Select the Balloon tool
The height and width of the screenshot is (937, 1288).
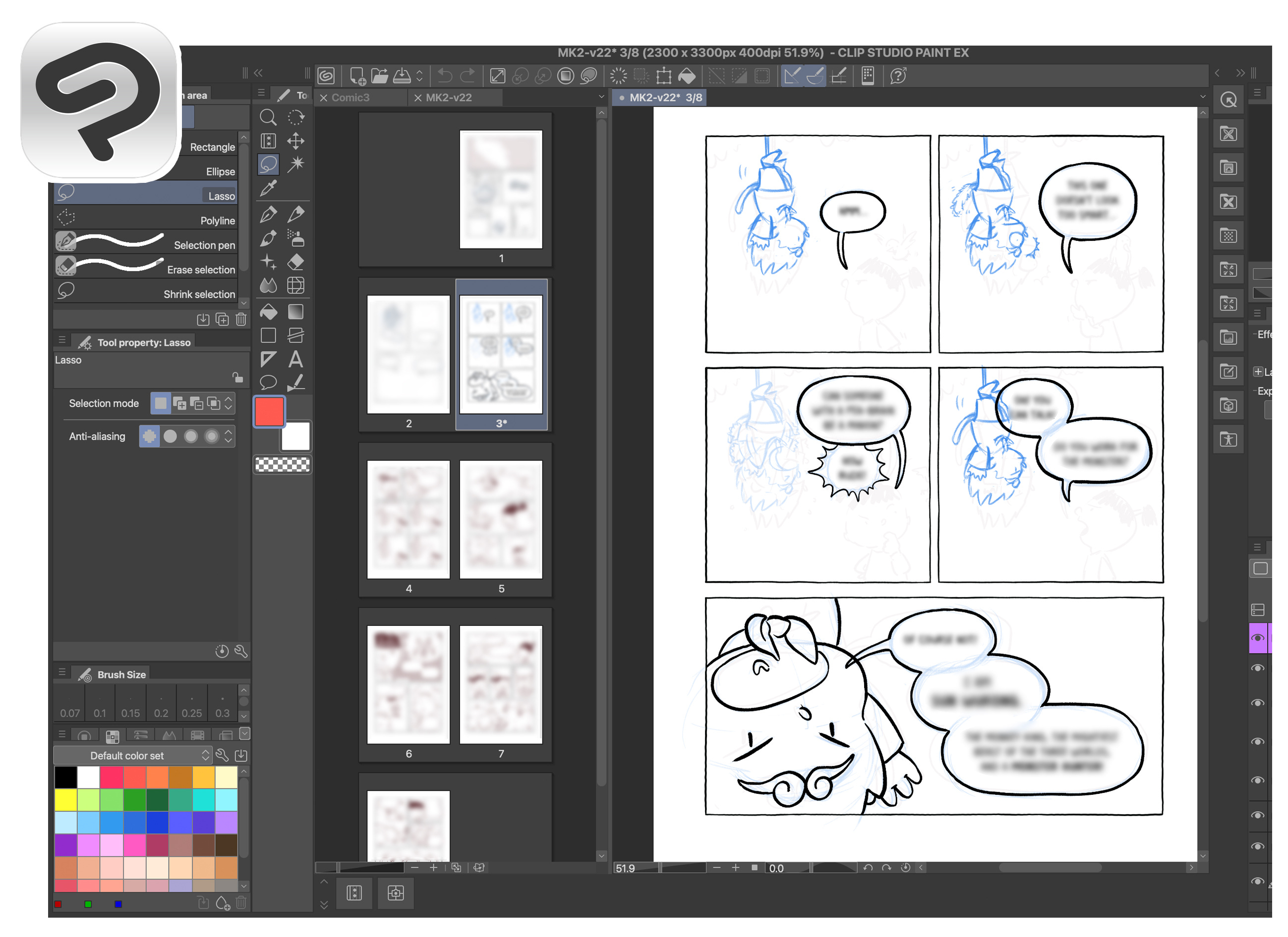click(268, 383)
